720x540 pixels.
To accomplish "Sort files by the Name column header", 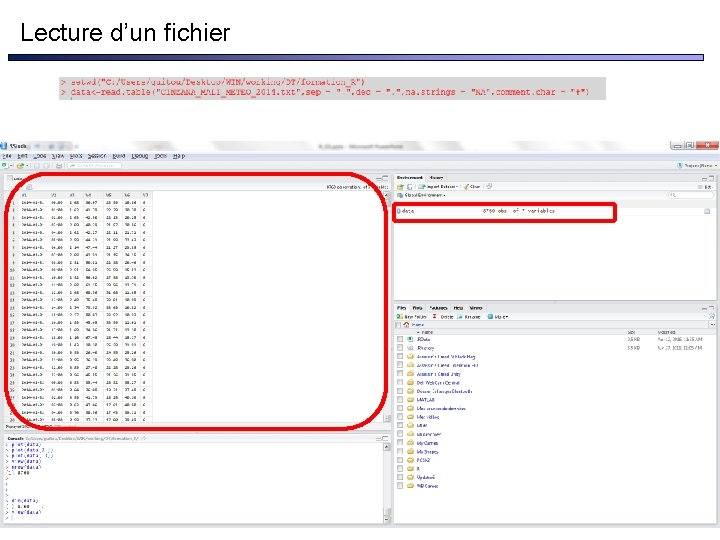I will pyautogui.click(x=425, y=332).
